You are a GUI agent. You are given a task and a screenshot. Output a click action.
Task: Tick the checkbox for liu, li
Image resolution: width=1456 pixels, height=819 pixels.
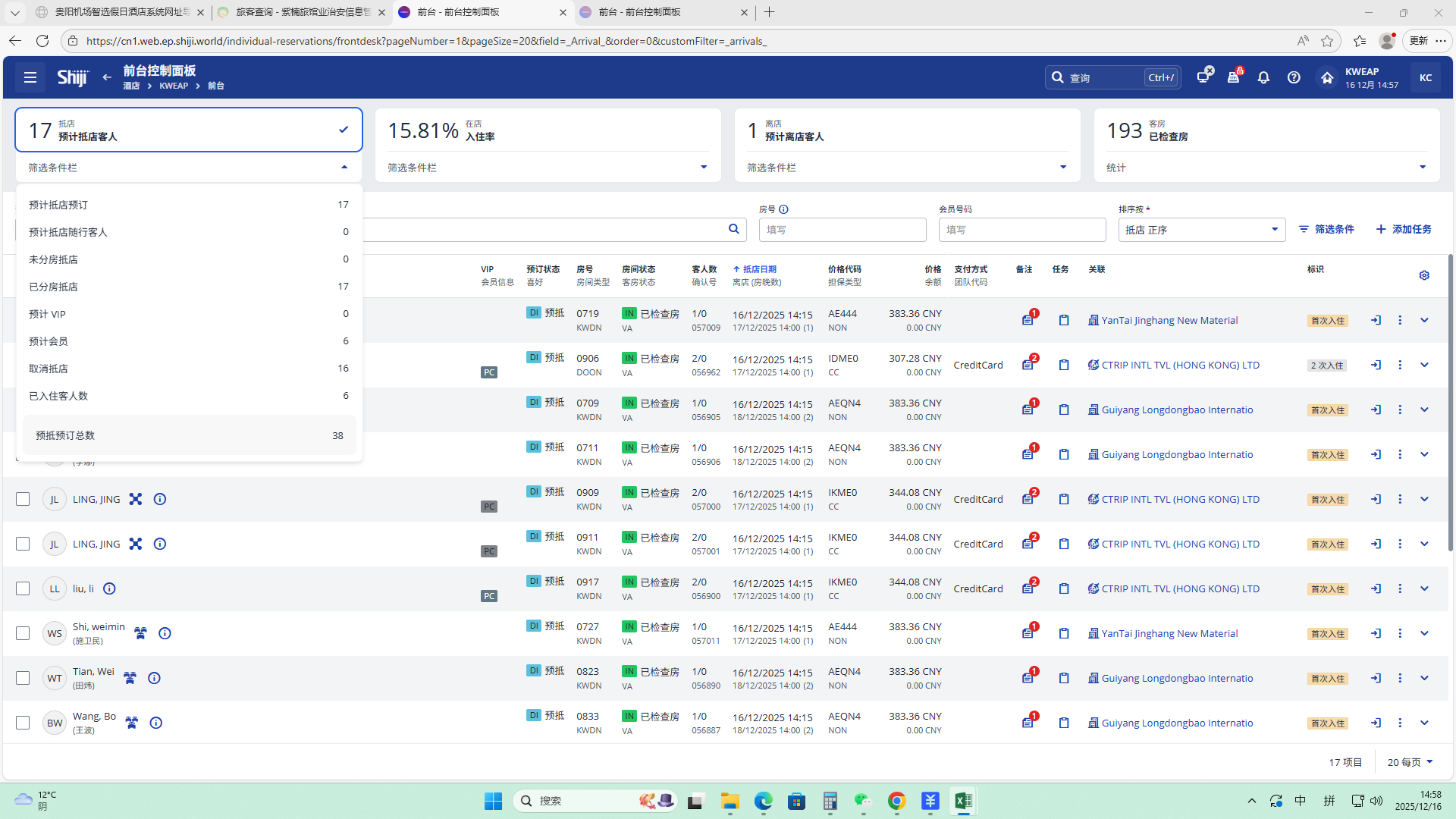pyautogui.click(x=23, y=588)
